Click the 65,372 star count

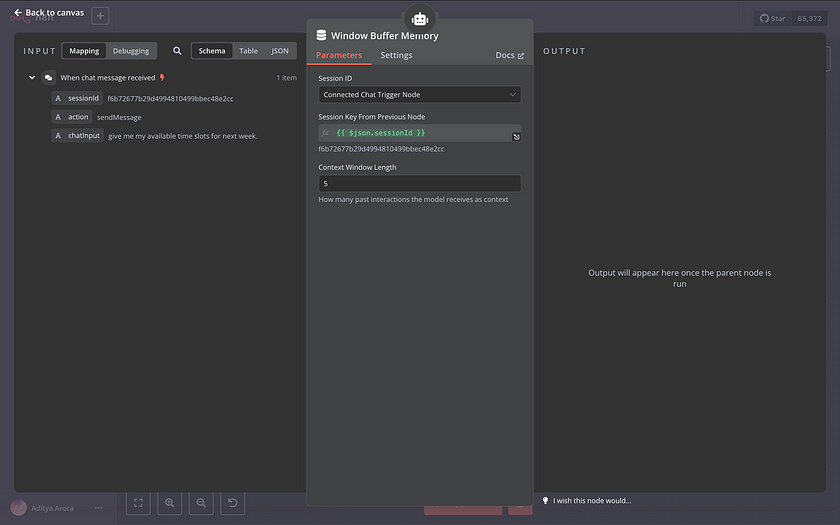click(809, 18)
